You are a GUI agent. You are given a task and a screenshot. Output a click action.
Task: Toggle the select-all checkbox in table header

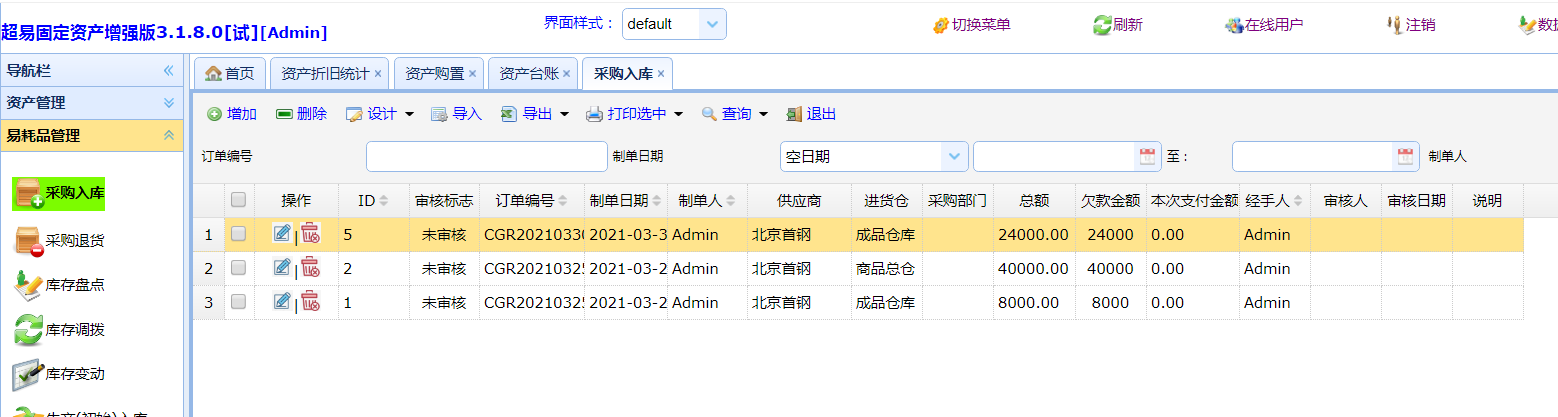(x=238, y=200)
